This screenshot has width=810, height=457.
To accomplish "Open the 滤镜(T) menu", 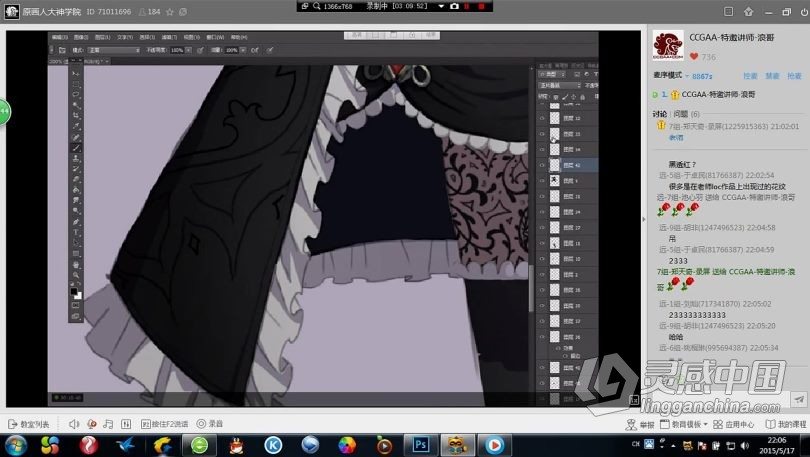I will click(x=169, y=37).
